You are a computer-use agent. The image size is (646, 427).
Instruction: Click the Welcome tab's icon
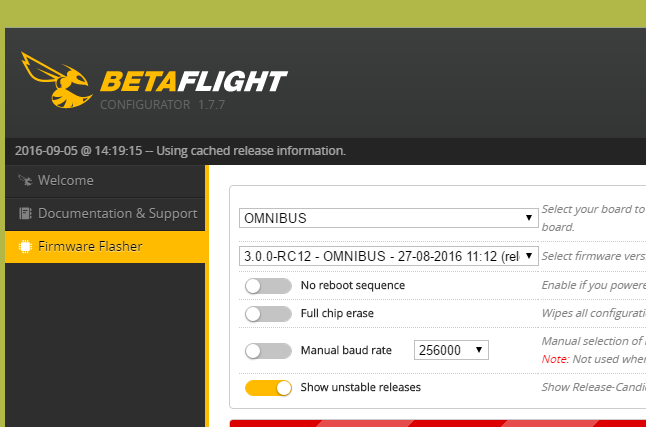click(x=25, y=181)
